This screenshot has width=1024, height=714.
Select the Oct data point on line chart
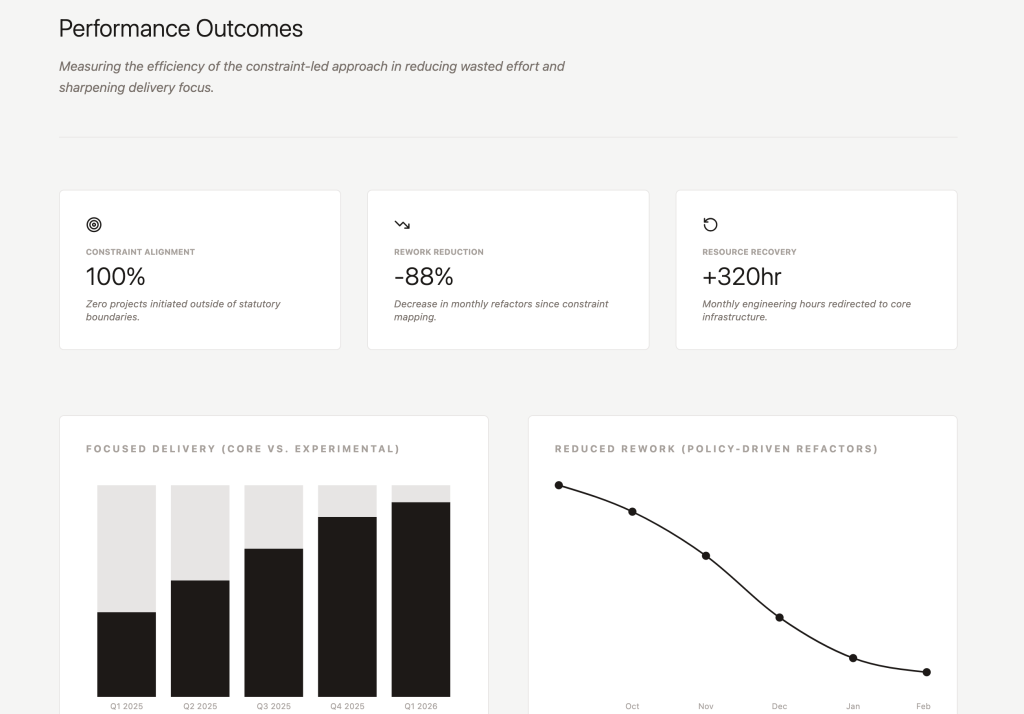tap(632, 511)
